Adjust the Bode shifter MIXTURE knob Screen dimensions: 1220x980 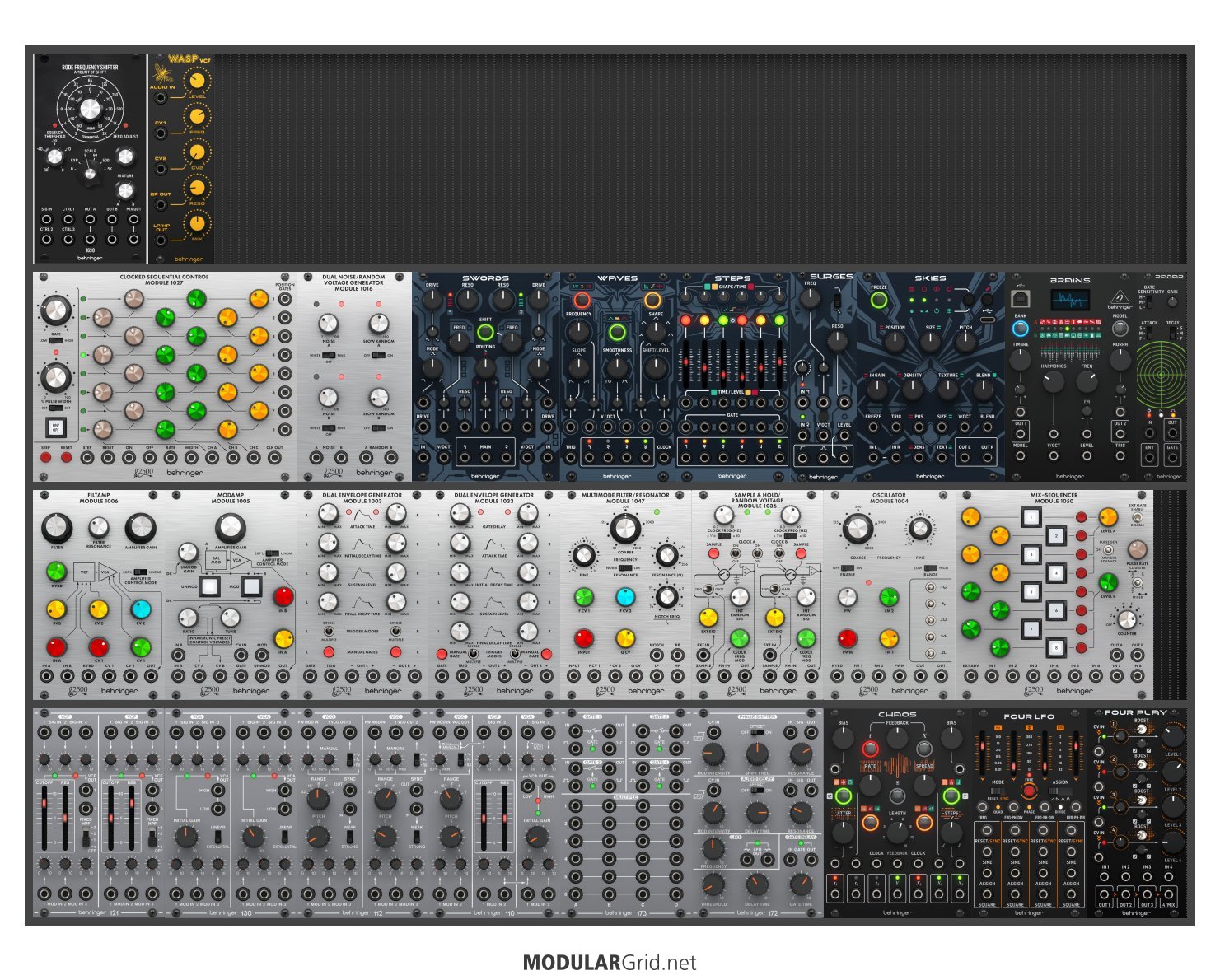click(124, 190)
